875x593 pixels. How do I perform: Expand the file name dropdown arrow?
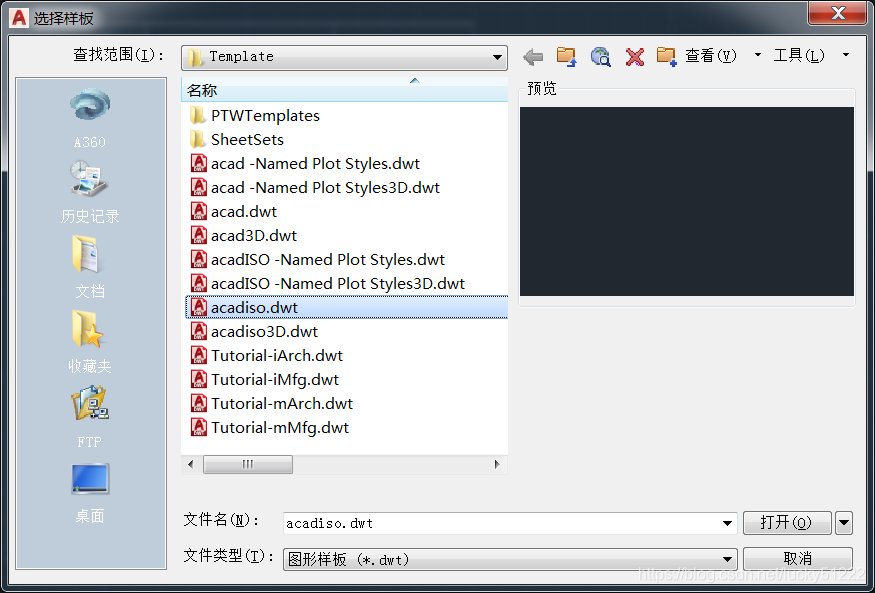coord(727,523)
